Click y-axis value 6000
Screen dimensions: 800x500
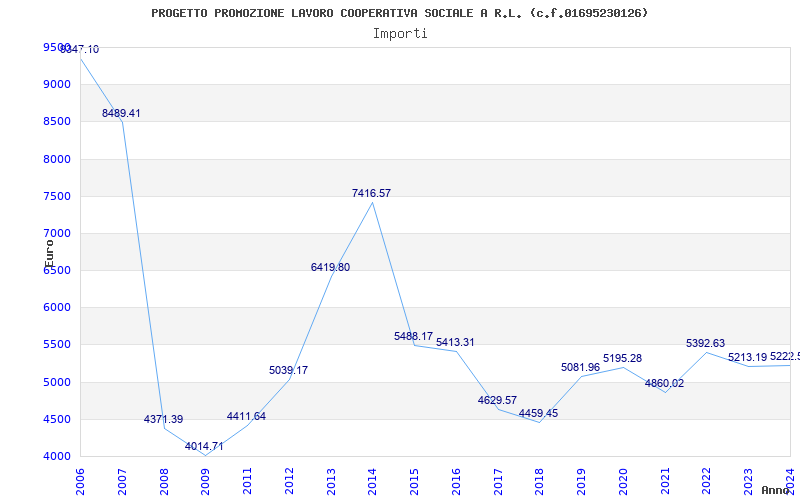(x=57, y=307)
